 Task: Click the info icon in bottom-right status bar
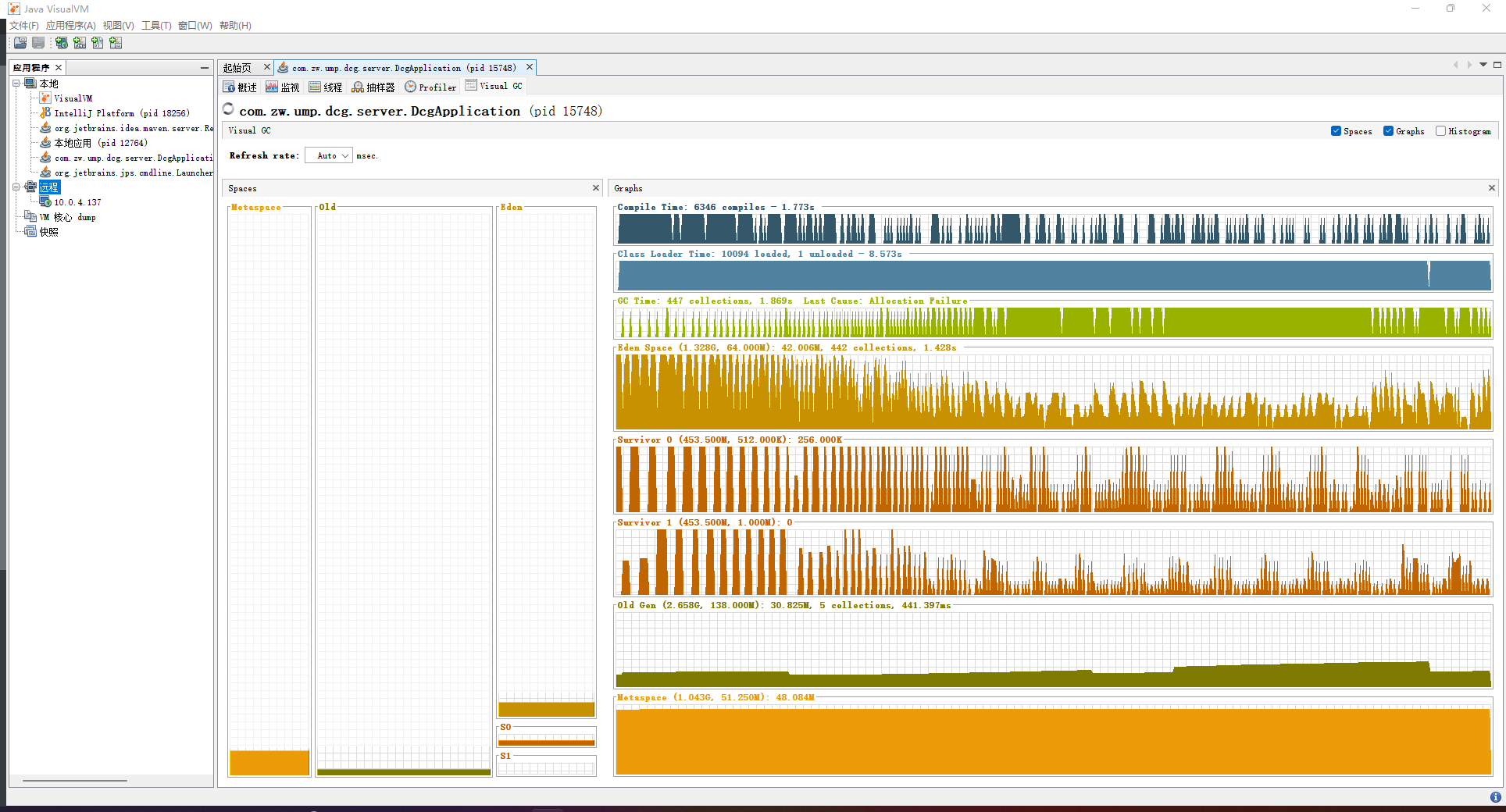(x=1495, y=797)
